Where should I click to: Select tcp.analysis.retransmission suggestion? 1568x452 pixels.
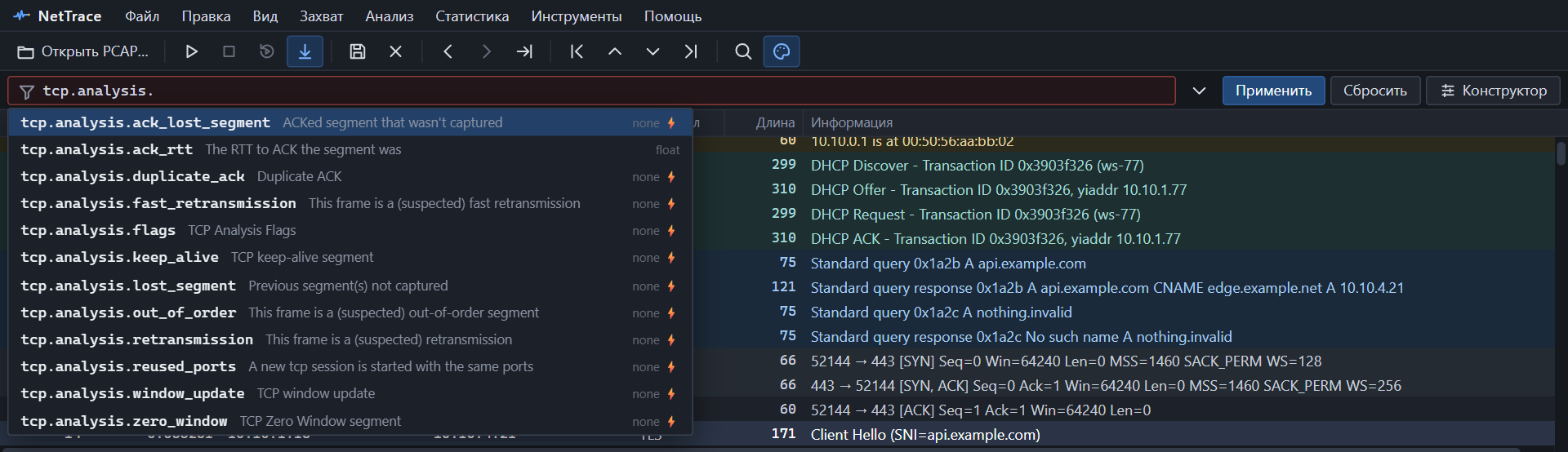tap(350, 339)
